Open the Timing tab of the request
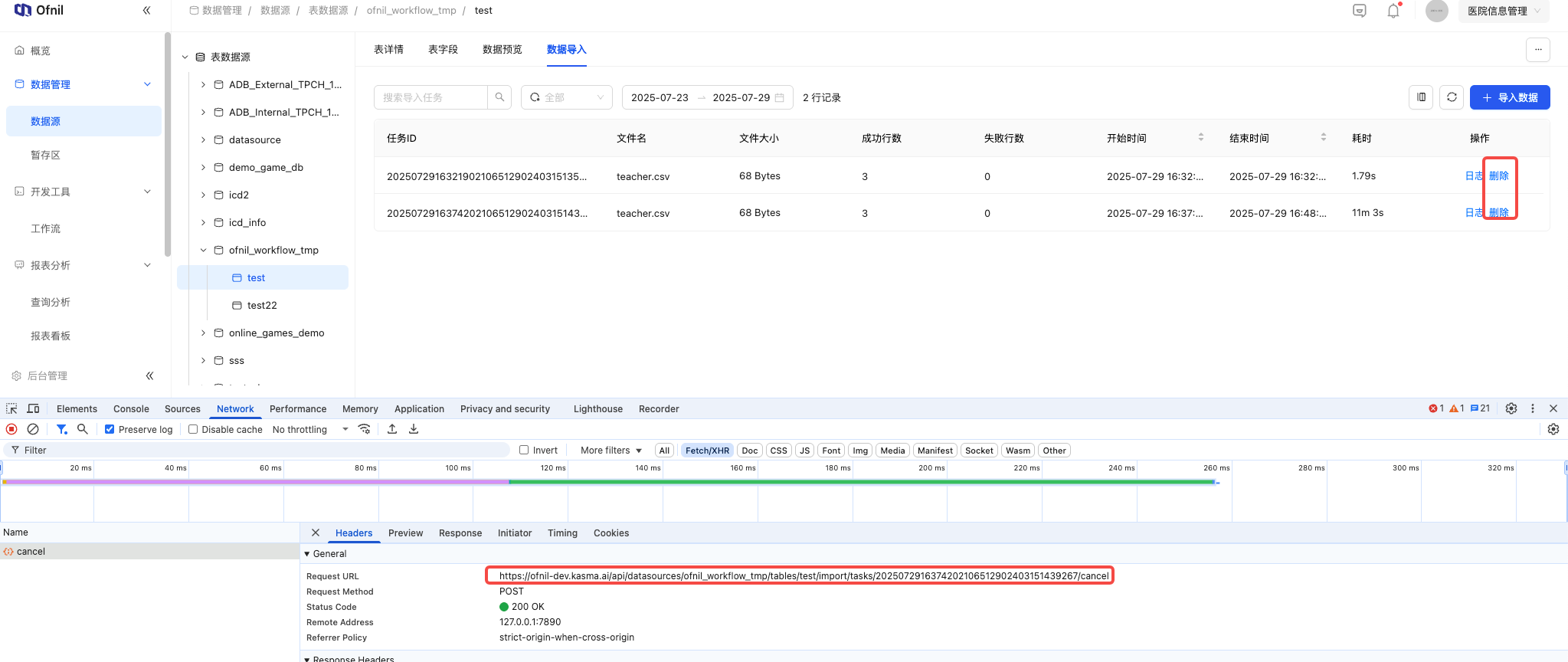 coord(562,533)
